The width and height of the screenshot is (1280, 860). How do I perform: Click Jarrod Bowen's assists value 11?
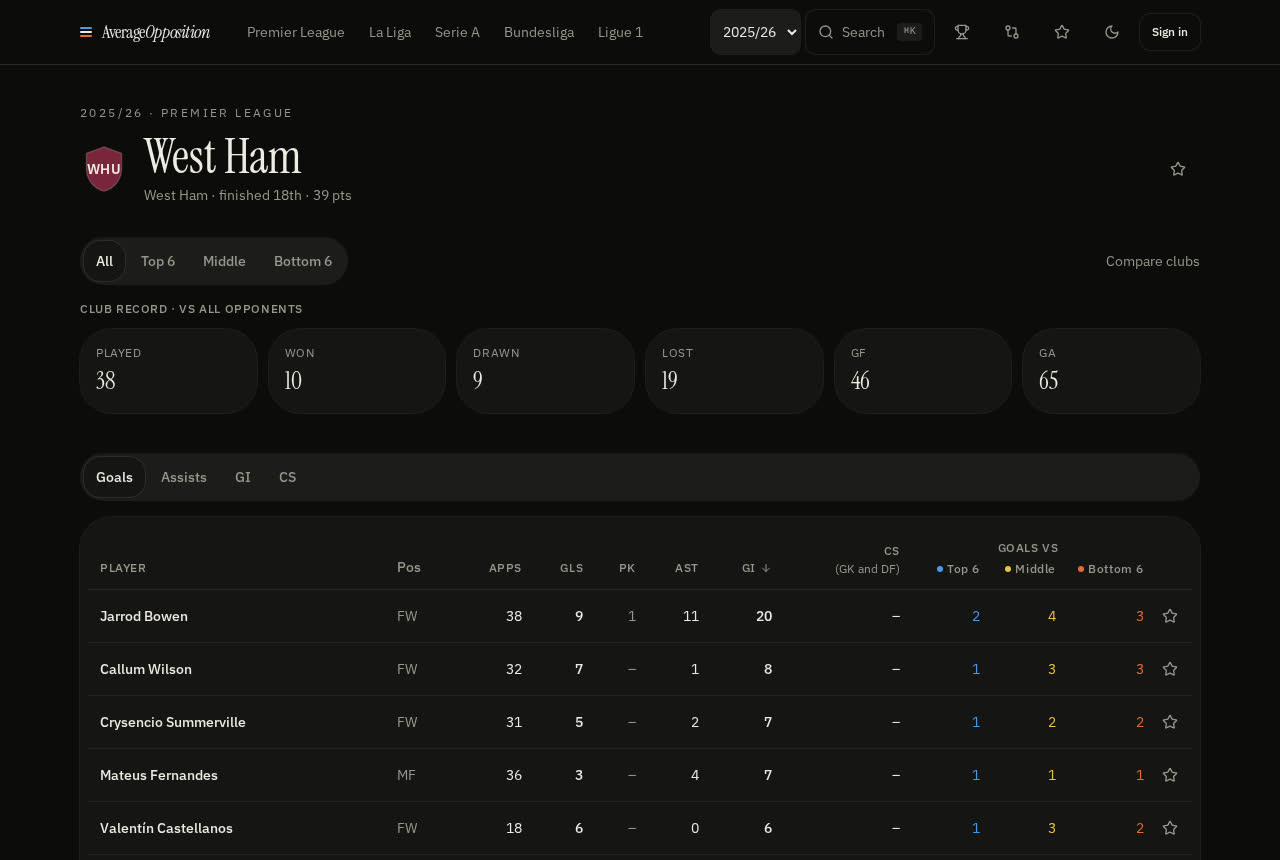click(x=691, y=616)
